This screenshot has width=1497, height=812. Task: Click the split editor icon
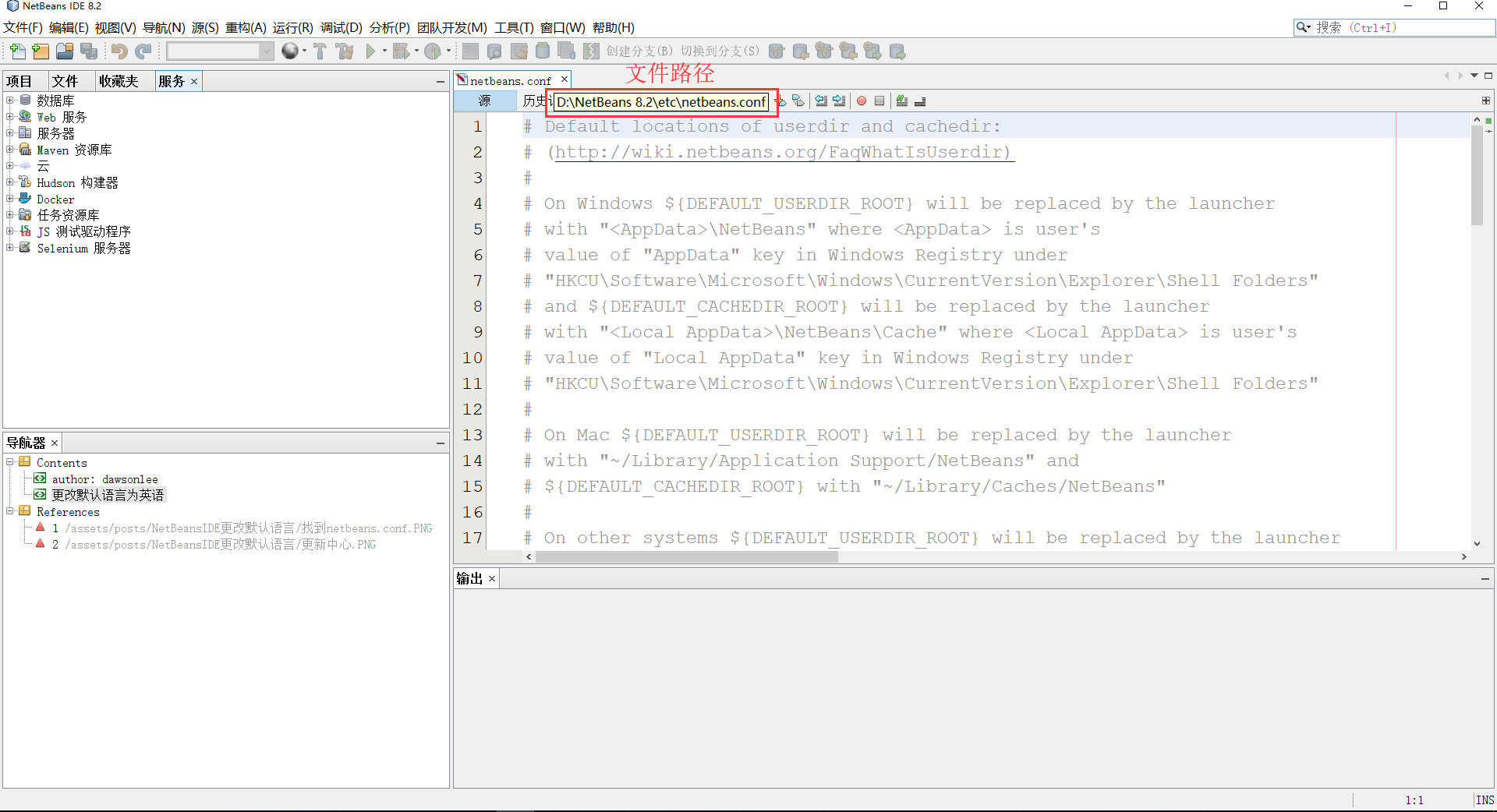[x=1485, y=101]
